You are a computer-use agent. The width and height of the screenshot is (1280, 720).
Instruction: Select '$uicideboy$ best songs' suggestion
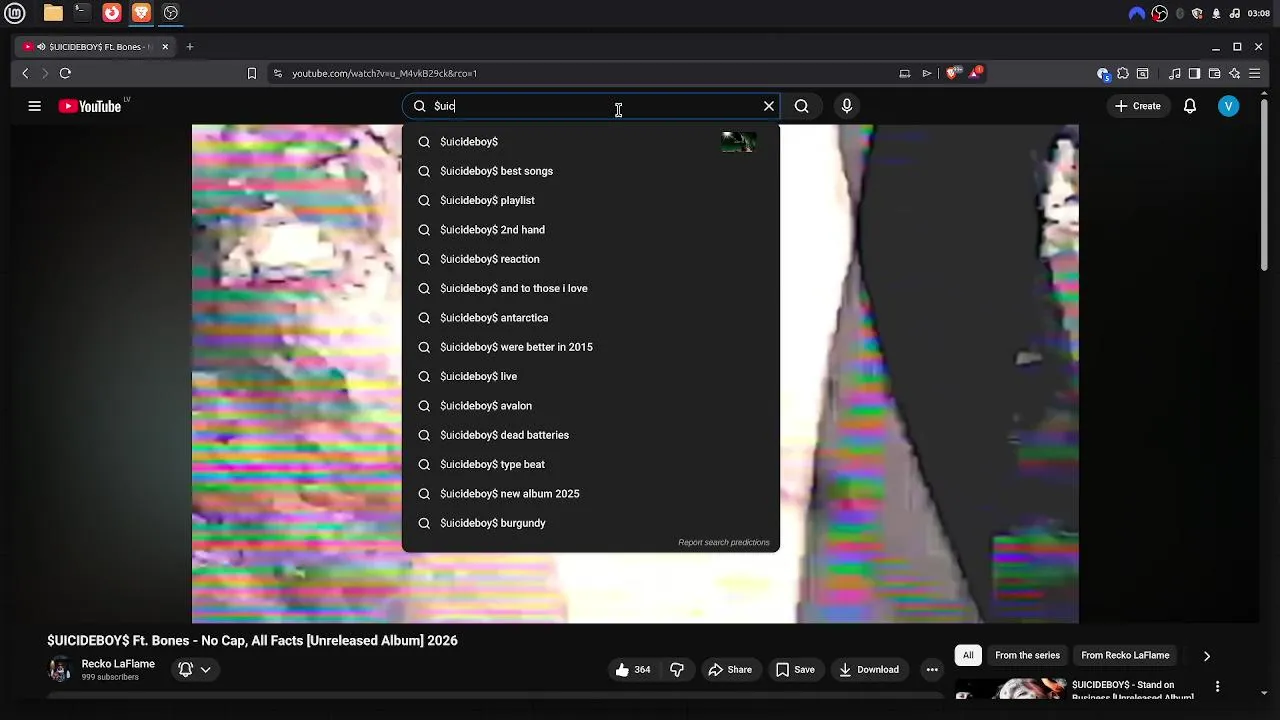(x=590, y=171)
